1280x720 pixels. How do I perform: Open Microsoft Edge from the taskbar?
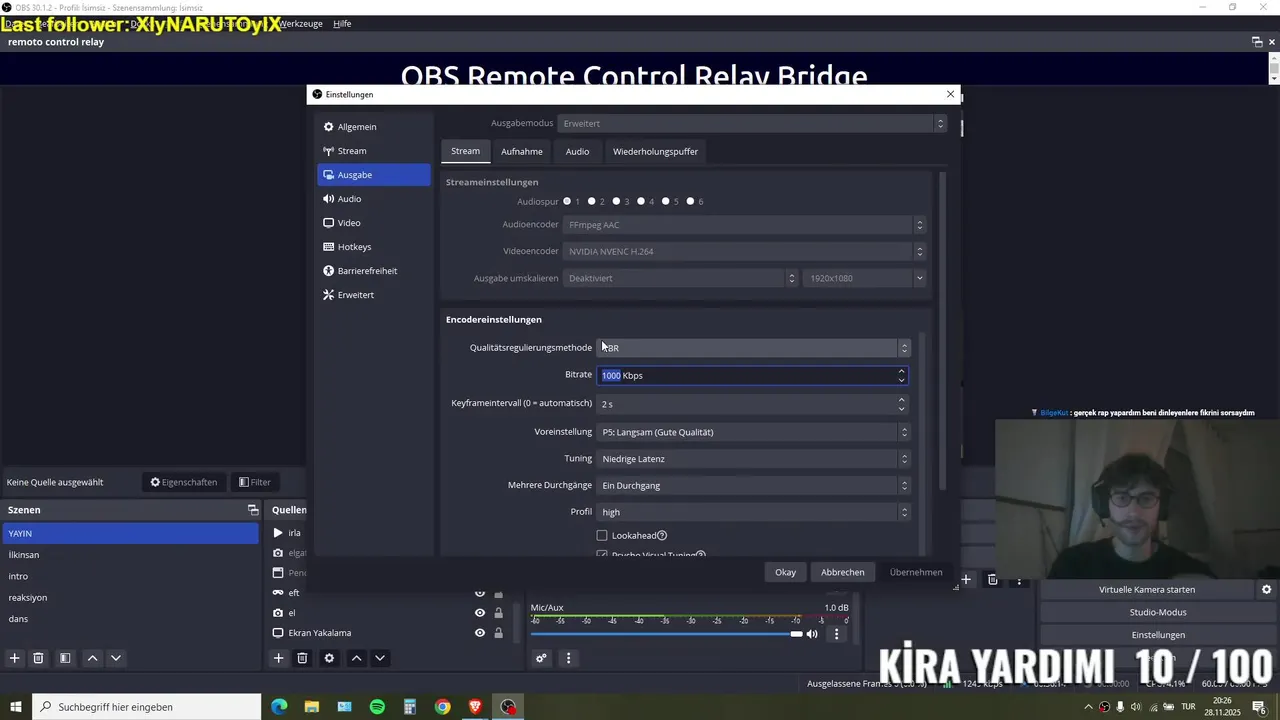279,707
